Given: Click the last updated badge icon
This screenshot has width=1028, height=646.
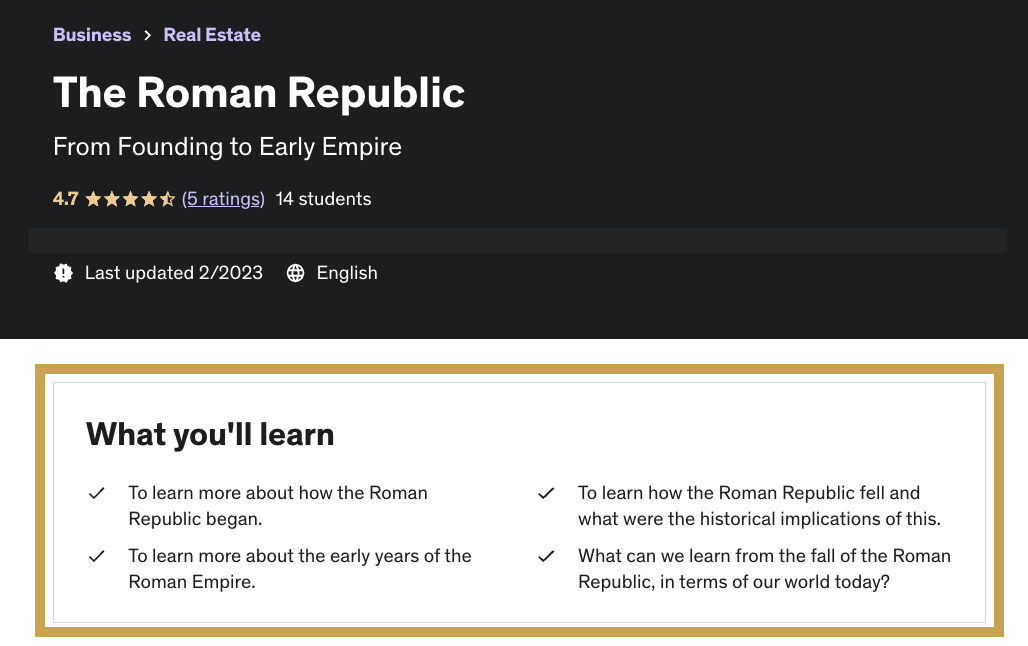Looking at the screenshot, I should click(x=64, y=273).
